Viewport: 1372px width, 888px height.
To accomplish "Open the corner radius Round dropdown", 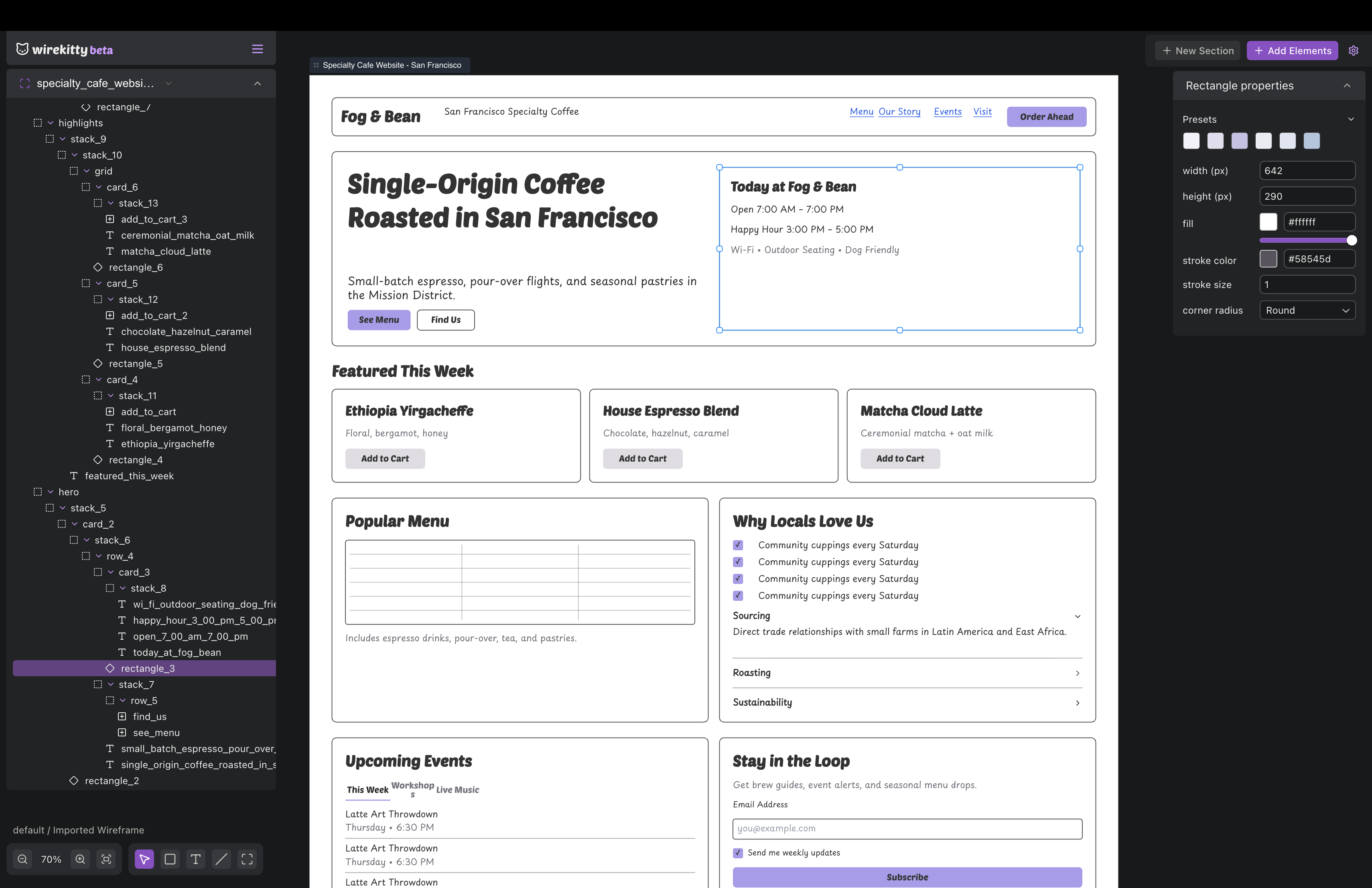I will tap(1307, 310).
